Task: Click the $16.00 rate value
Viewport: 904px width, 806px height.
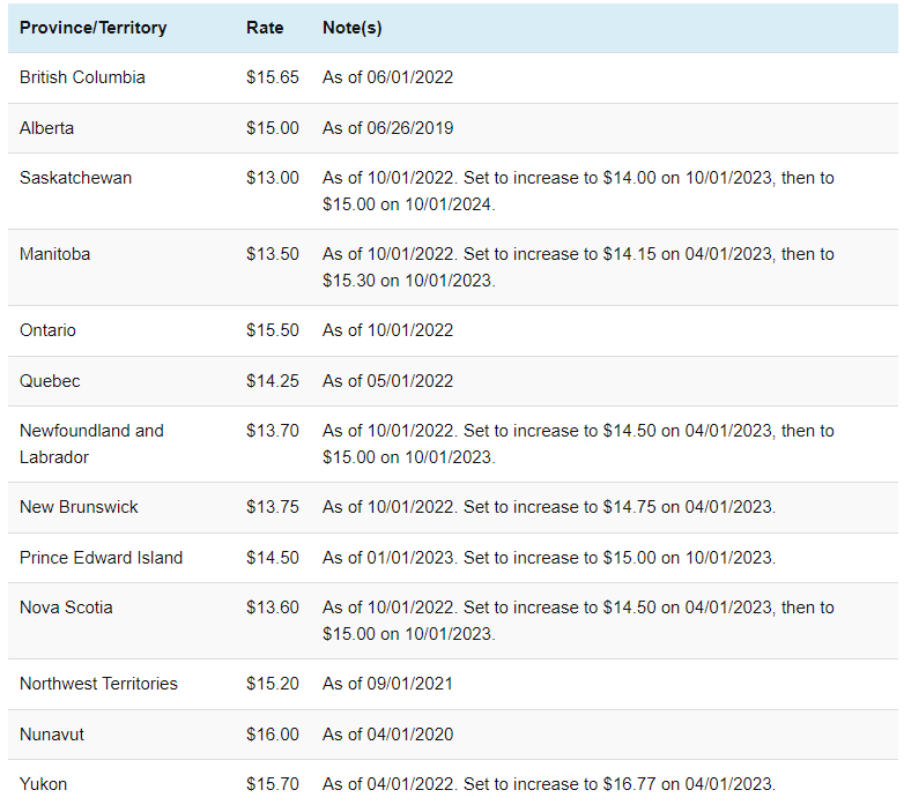Action: click(273, 733)
